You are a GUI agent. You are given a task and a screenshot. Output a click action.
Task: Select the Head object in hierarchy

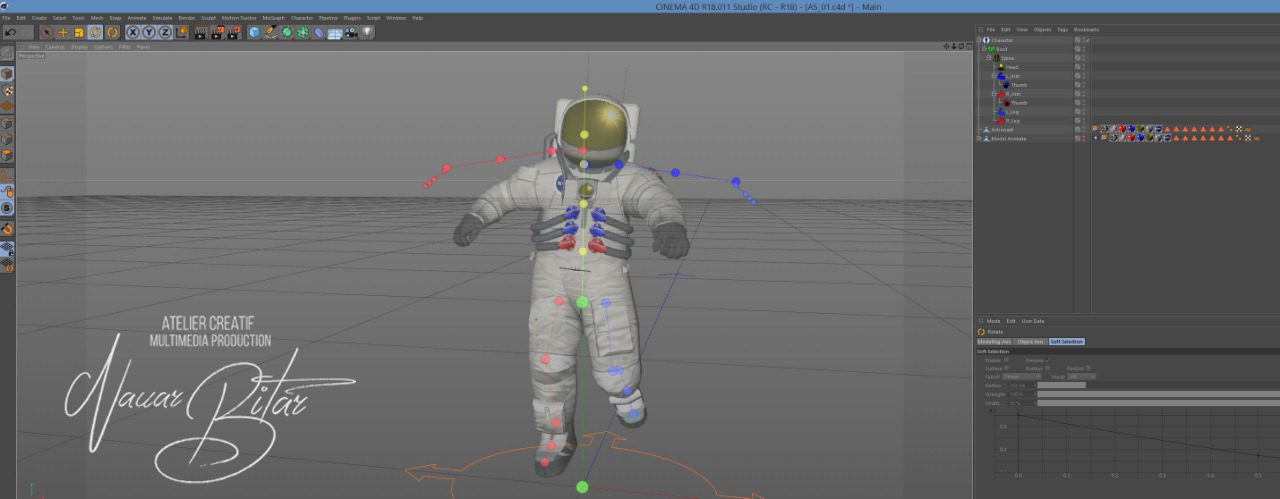(x=1012, y=67)
